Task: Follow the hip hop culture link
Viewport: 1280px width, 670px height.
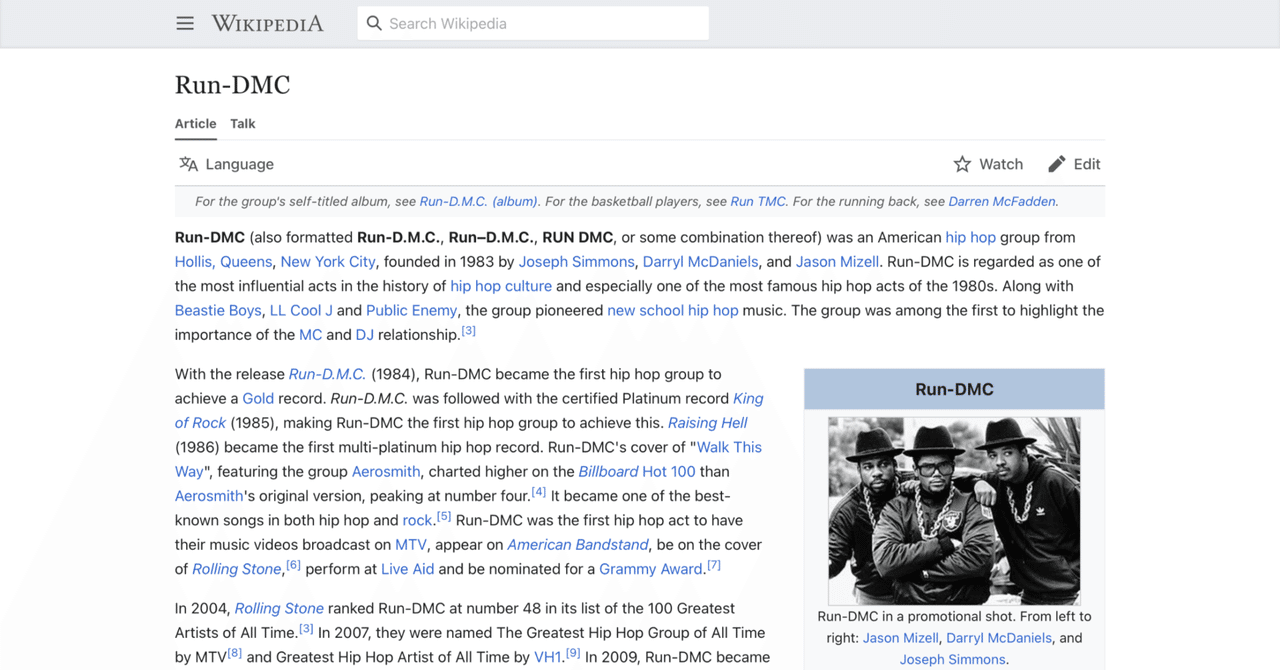Action: (501, 286)
